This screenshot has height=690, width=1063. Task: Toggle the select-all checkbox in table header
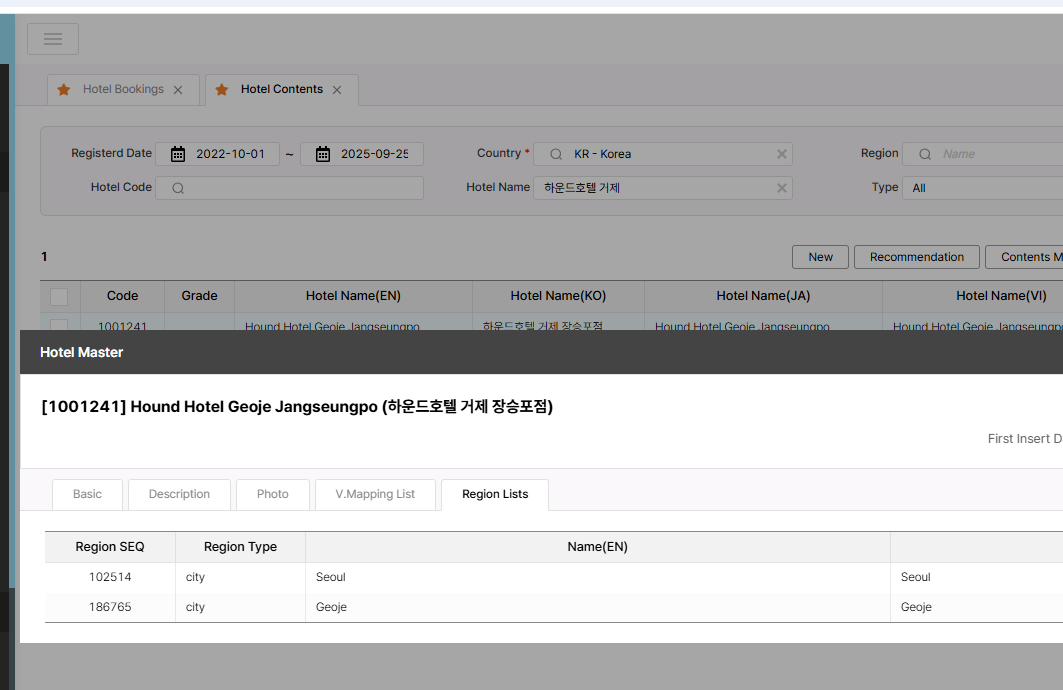(59, 296)
